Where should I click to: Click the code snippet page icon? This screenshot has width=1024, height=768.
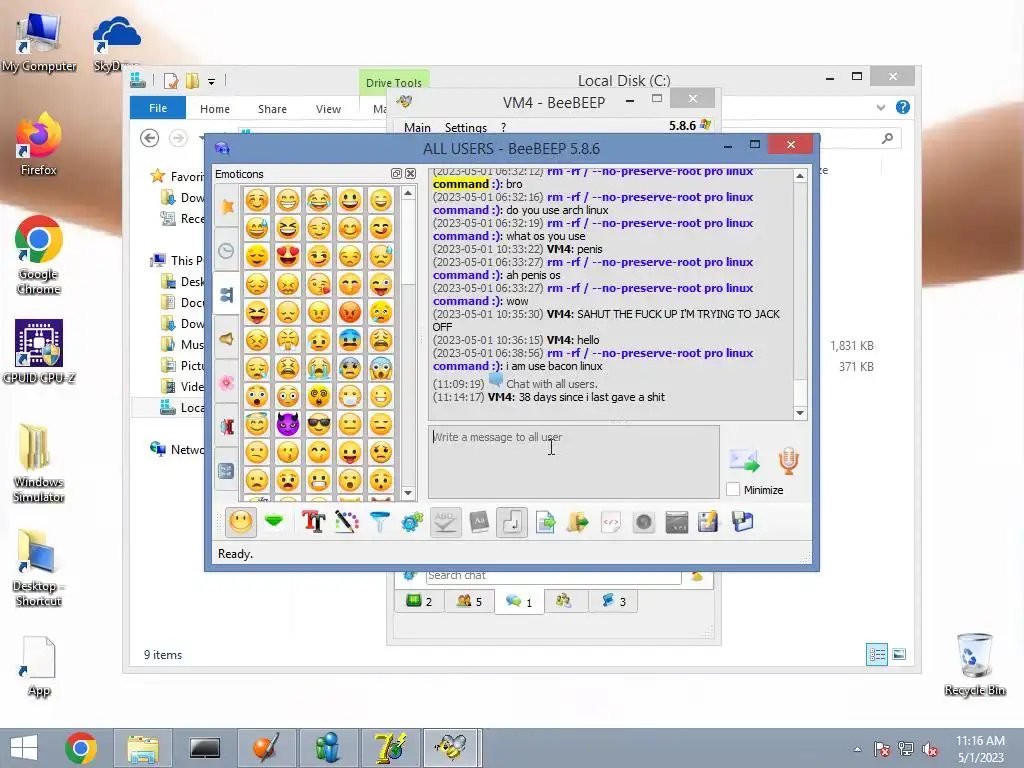(611, 522)
